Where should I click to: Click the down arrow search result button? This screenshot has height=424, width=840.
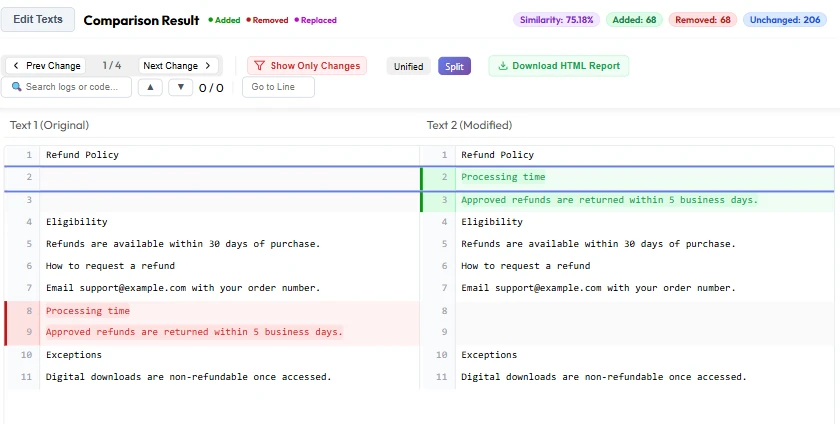pyautogui.click(x=181, y=87)
